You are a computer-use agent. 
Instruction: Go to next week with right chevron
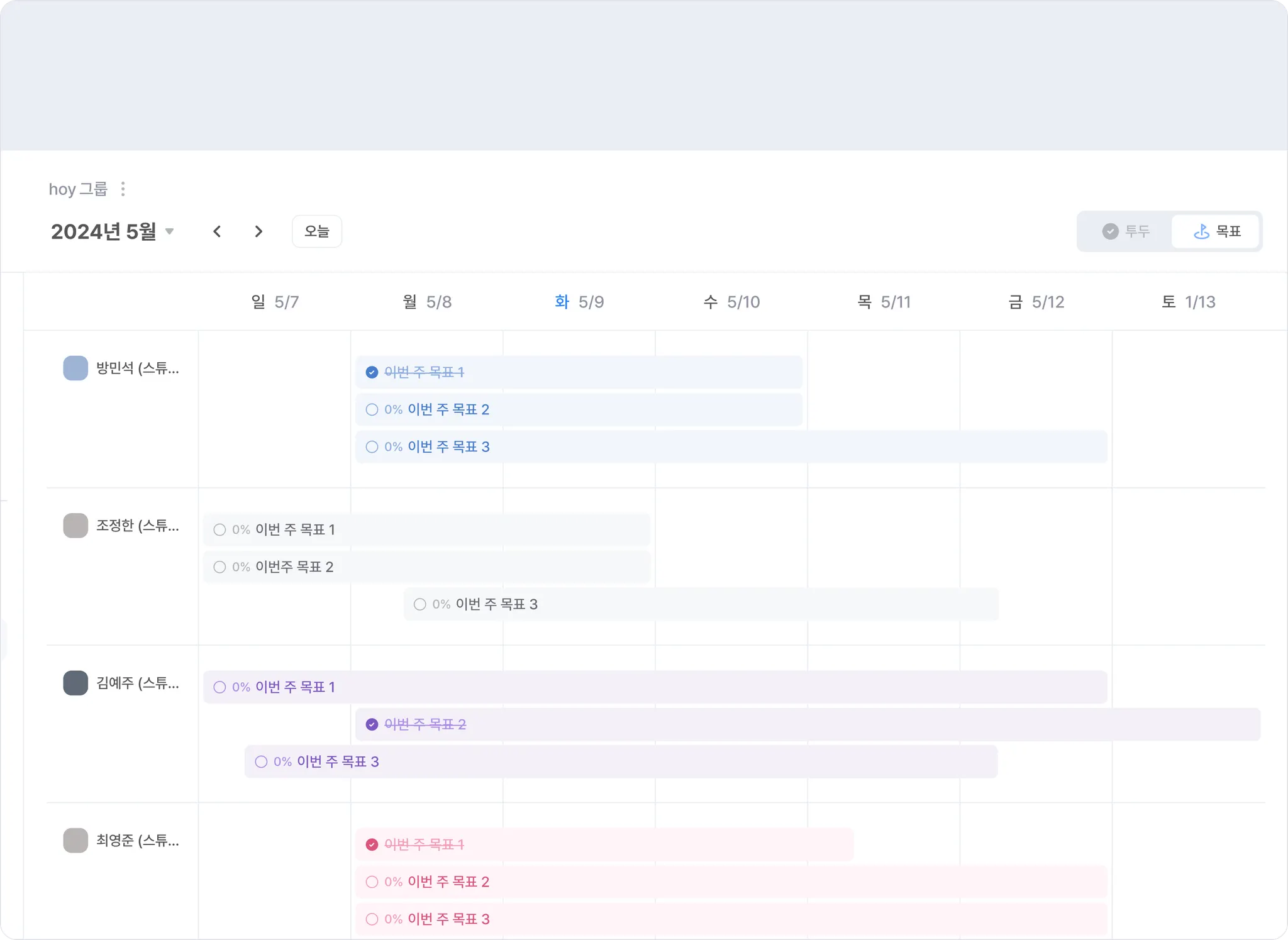[258, 231]
